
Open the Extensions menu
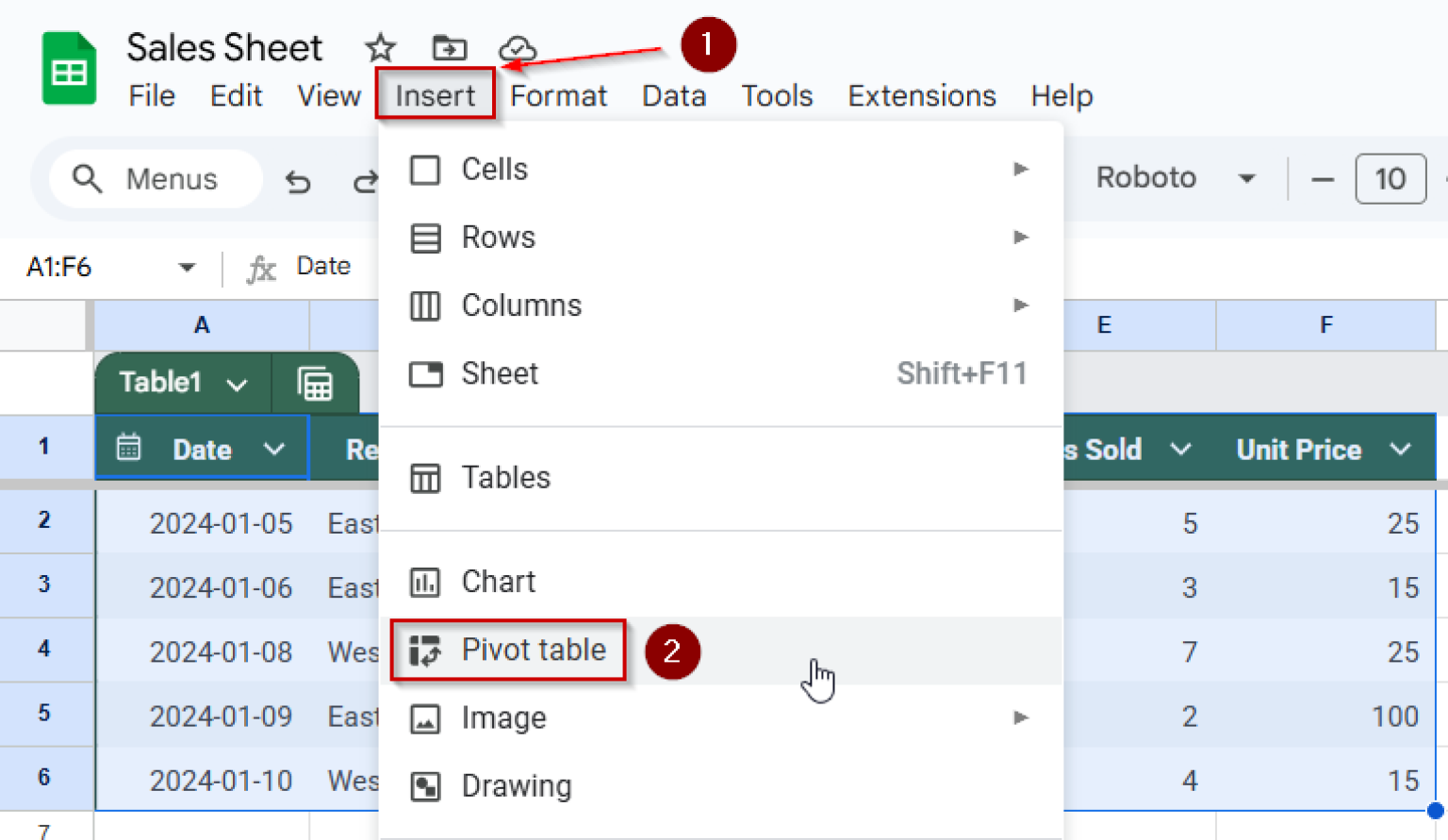coord(921,95)
